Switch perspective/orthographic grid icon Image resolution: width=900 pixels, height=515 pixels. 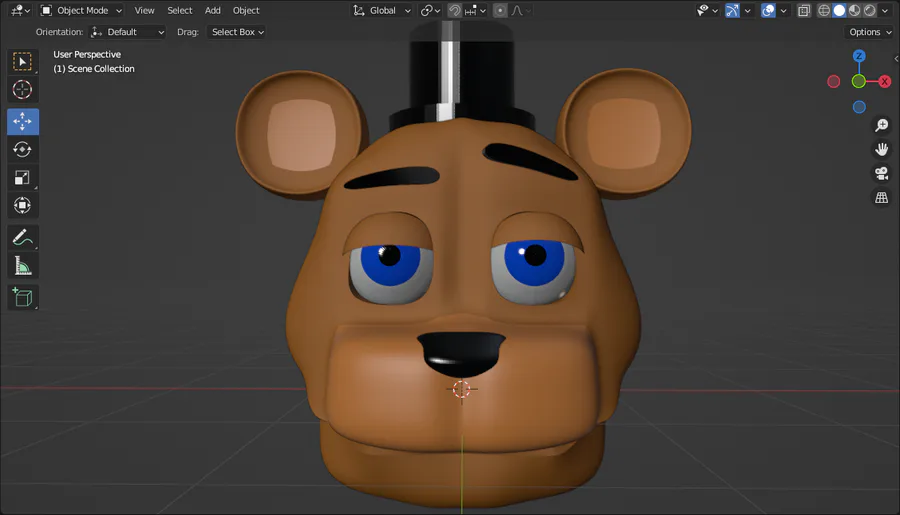coord(882,198)
